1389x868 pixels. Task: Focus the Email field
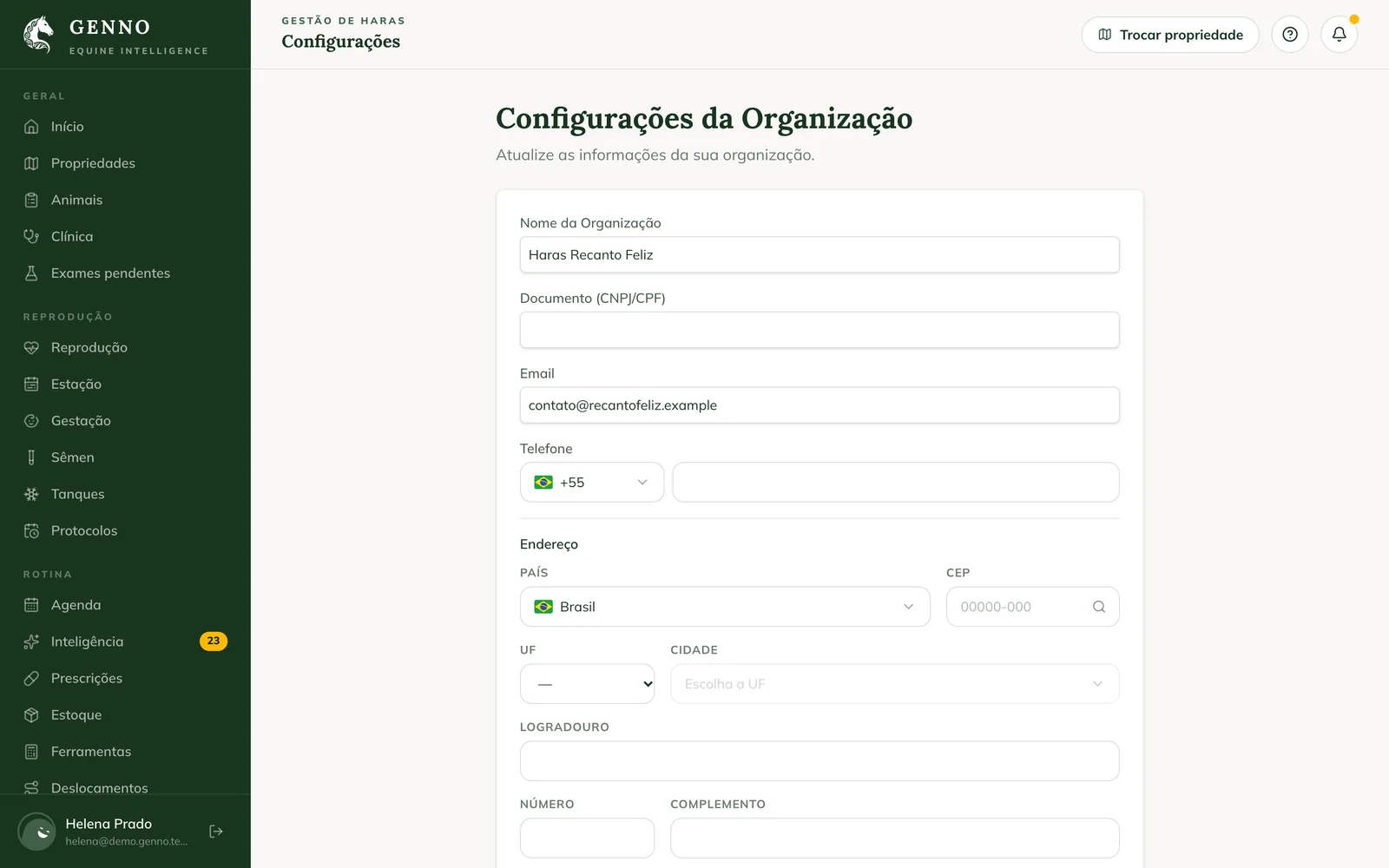[x=820, y=405]
